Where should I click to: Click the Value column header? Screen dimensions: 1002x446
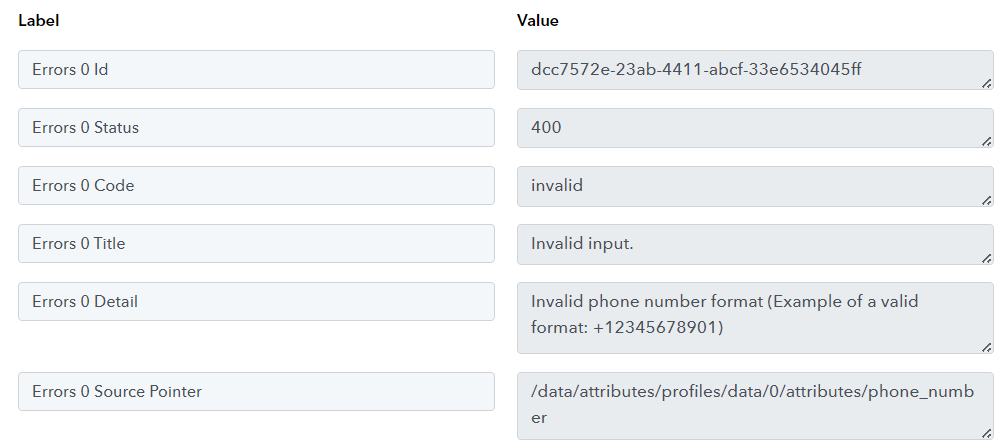(537, 20)
